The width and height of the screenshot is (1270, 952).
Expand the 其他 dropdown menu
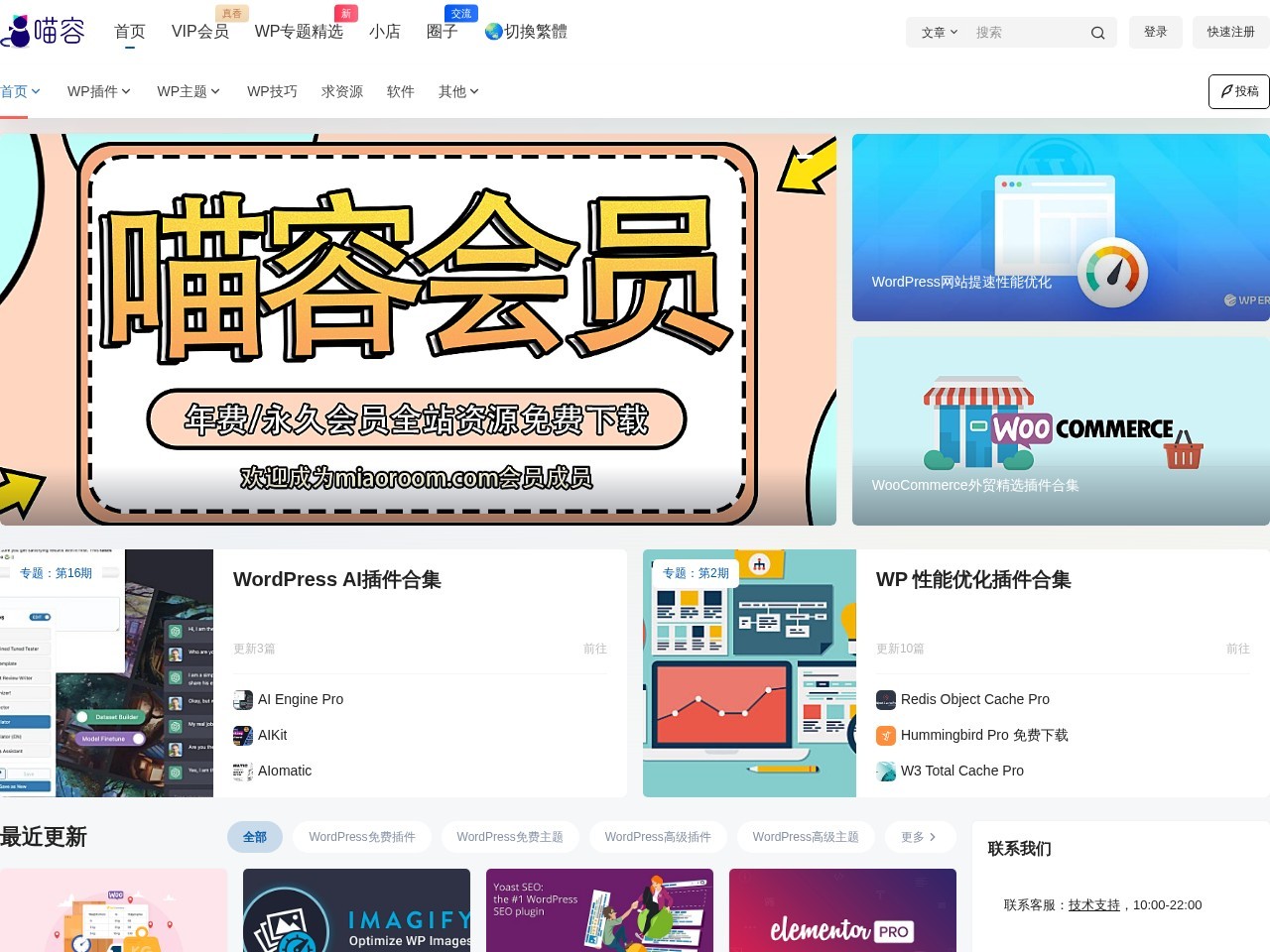click(474, 91)
